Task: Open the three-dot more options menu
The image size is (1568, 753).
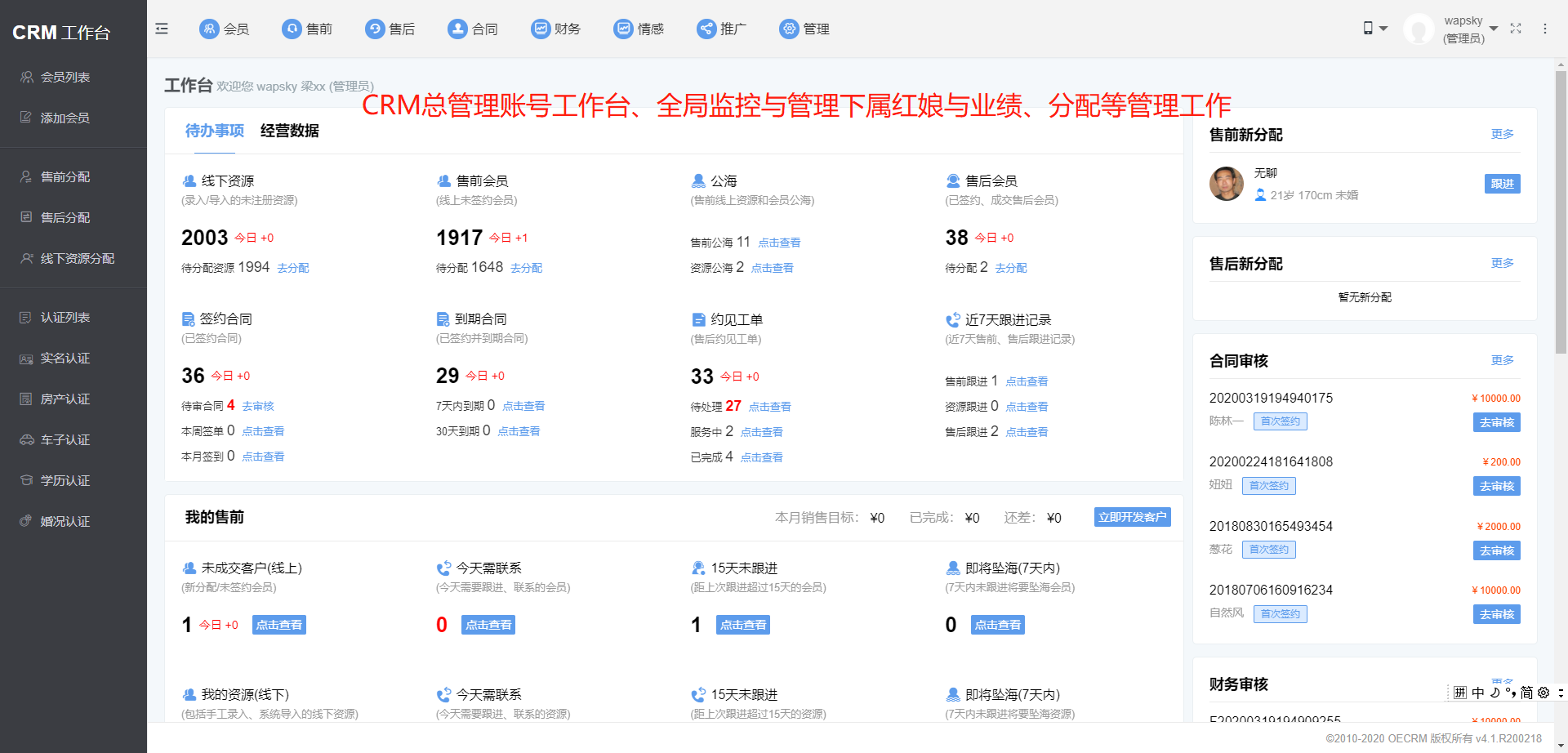Action: pos(1544,29)
